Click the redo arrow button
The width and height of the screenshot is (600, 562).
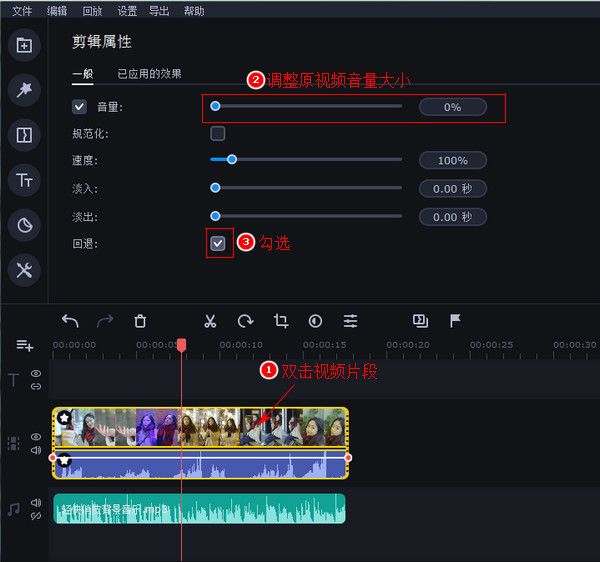click(x=105, y=321)
